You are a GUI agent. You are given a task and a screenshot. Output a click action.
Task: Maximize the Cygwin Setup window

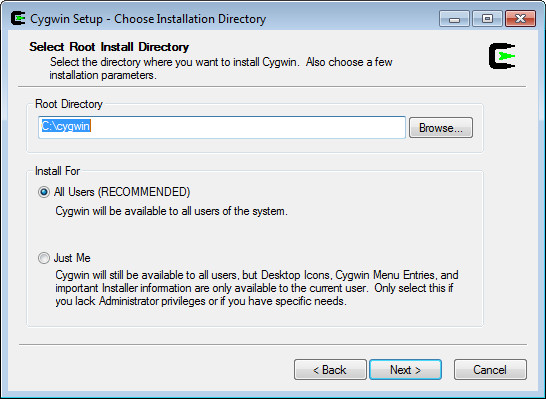487,18
